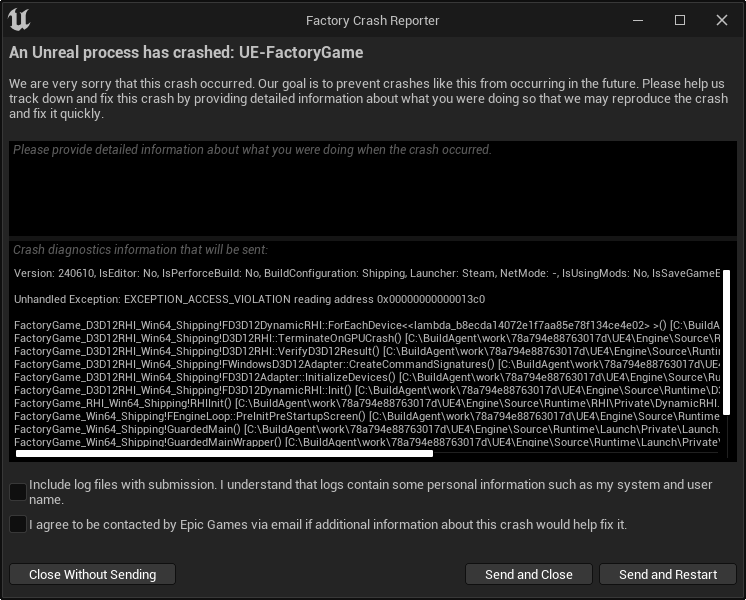
Task: Minimize the Factory Crash Reporter window
Action: pyautogui.click(x=638, y=20)
